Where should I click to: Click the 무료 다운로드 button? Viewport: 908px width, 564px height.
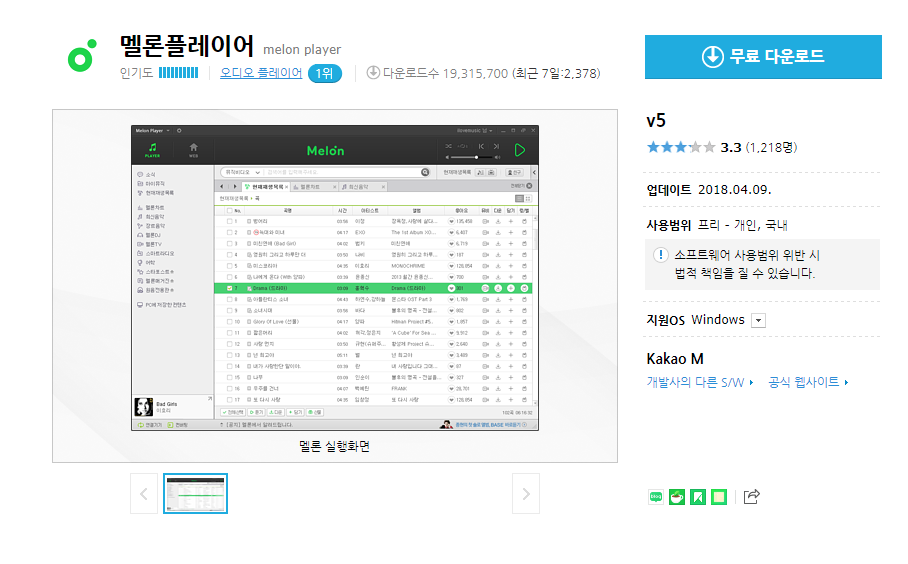pyautogui.click(x=763, y=57)
